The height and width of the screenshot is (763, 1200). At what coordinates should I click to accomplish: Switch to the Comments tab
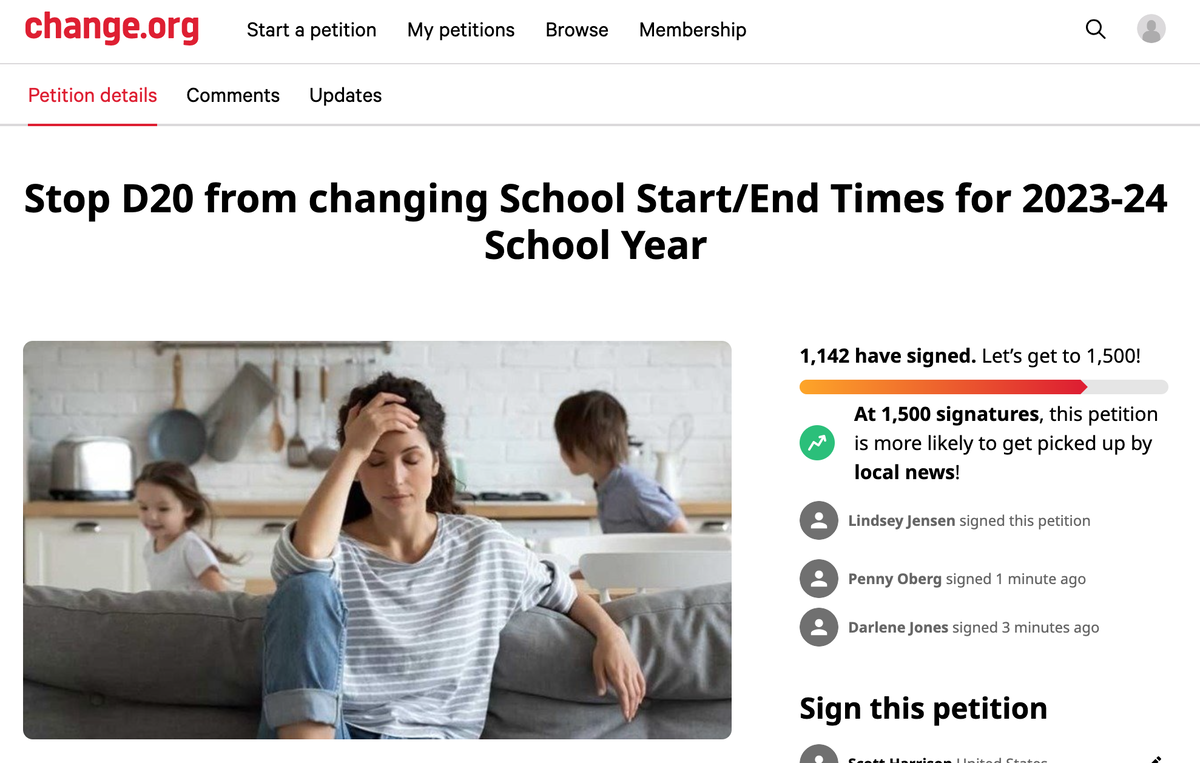(x=233, y=96)
